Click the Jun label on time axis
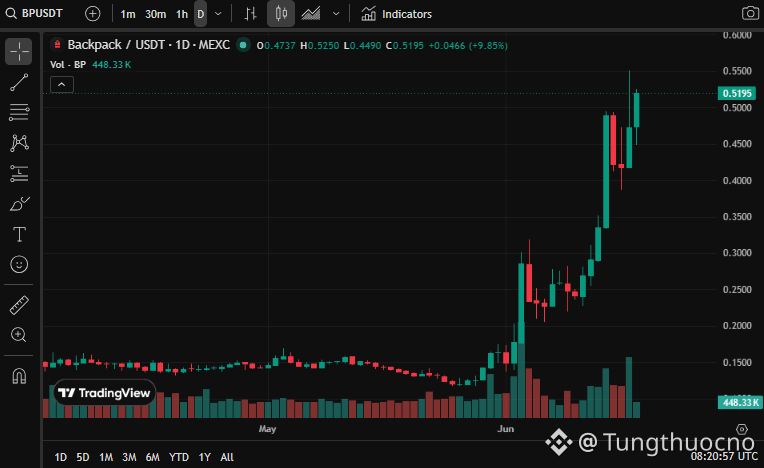The image size is (764, 468). [x=506, y=429]
